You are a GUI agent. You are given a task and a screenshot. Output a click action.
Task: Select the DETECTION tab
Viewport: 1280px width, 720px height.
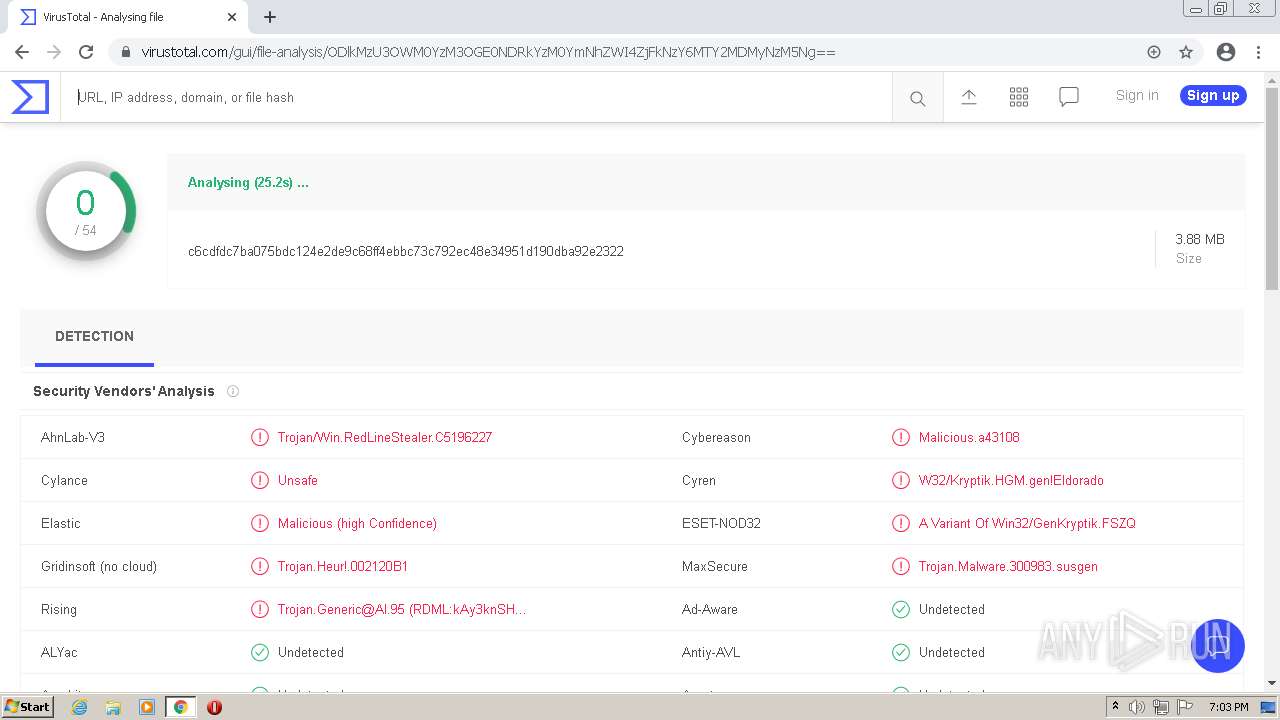[94, 336]
